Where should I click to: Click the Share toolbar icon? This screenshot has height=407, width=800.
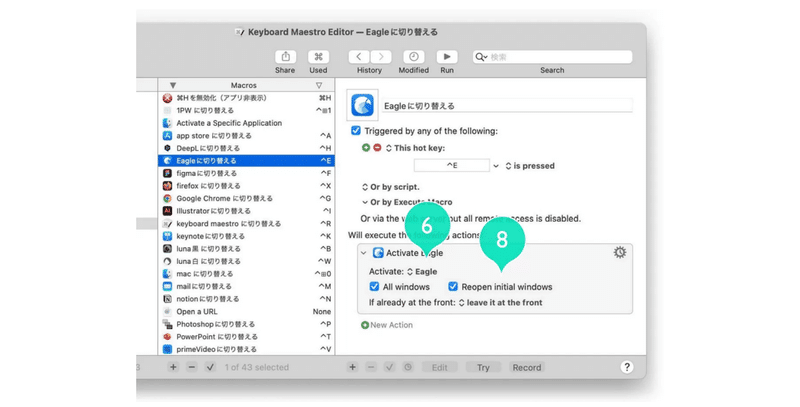[285, 57]
